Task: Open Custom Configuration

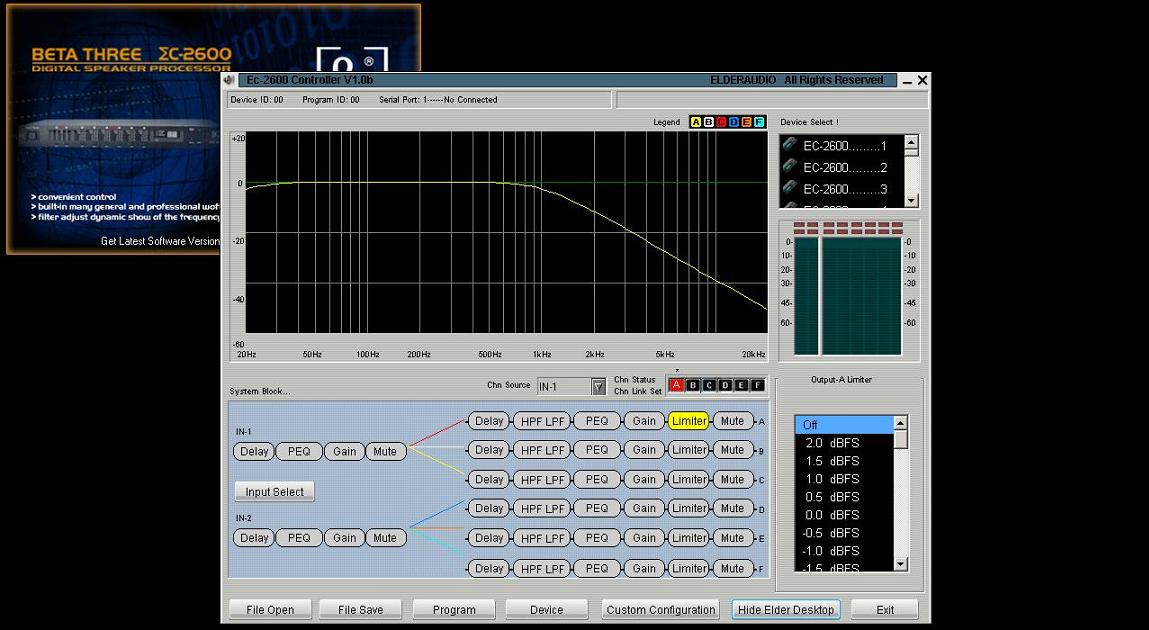Action: 660,609
